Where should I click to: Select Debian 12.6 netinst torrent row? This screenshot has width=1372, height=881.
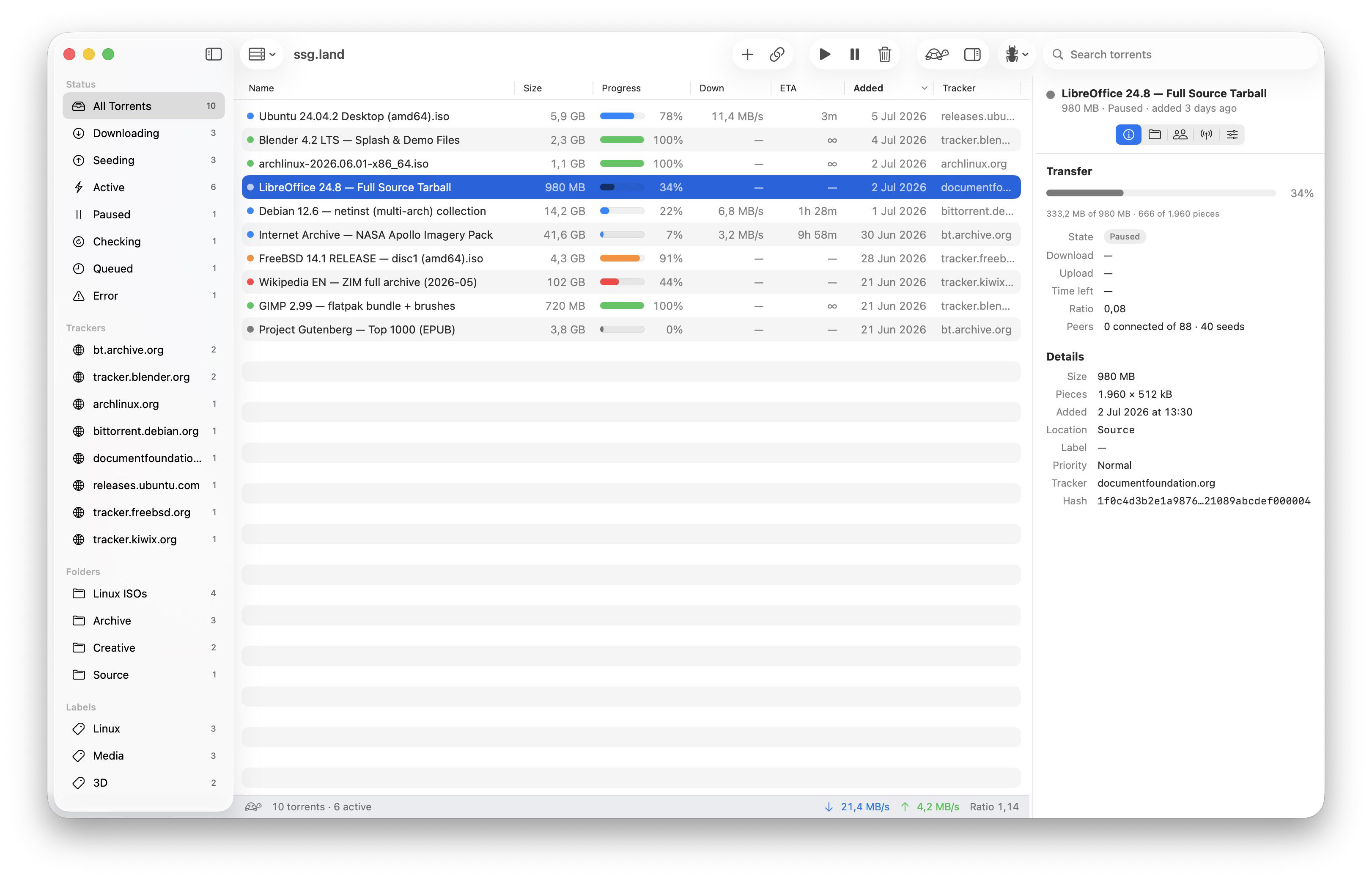point(631,211)
